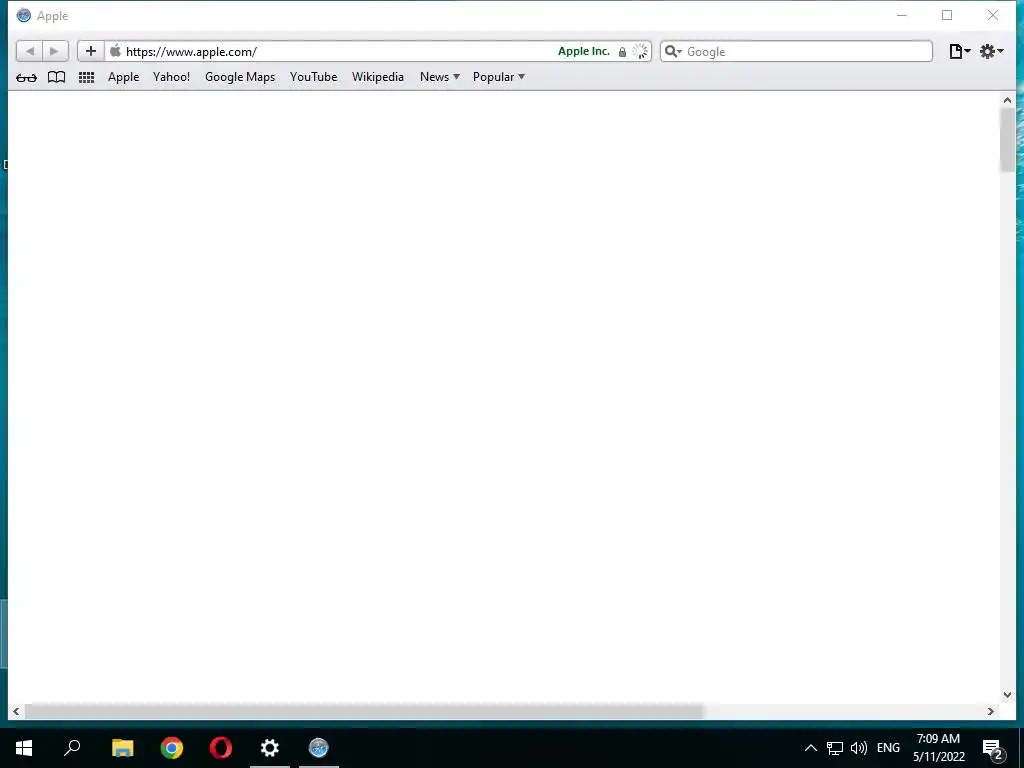Image resolution: width=1024 pixels, height=768 pixels.
Task: Expand the Popular bookmarks folder
Action: (498, 76)
